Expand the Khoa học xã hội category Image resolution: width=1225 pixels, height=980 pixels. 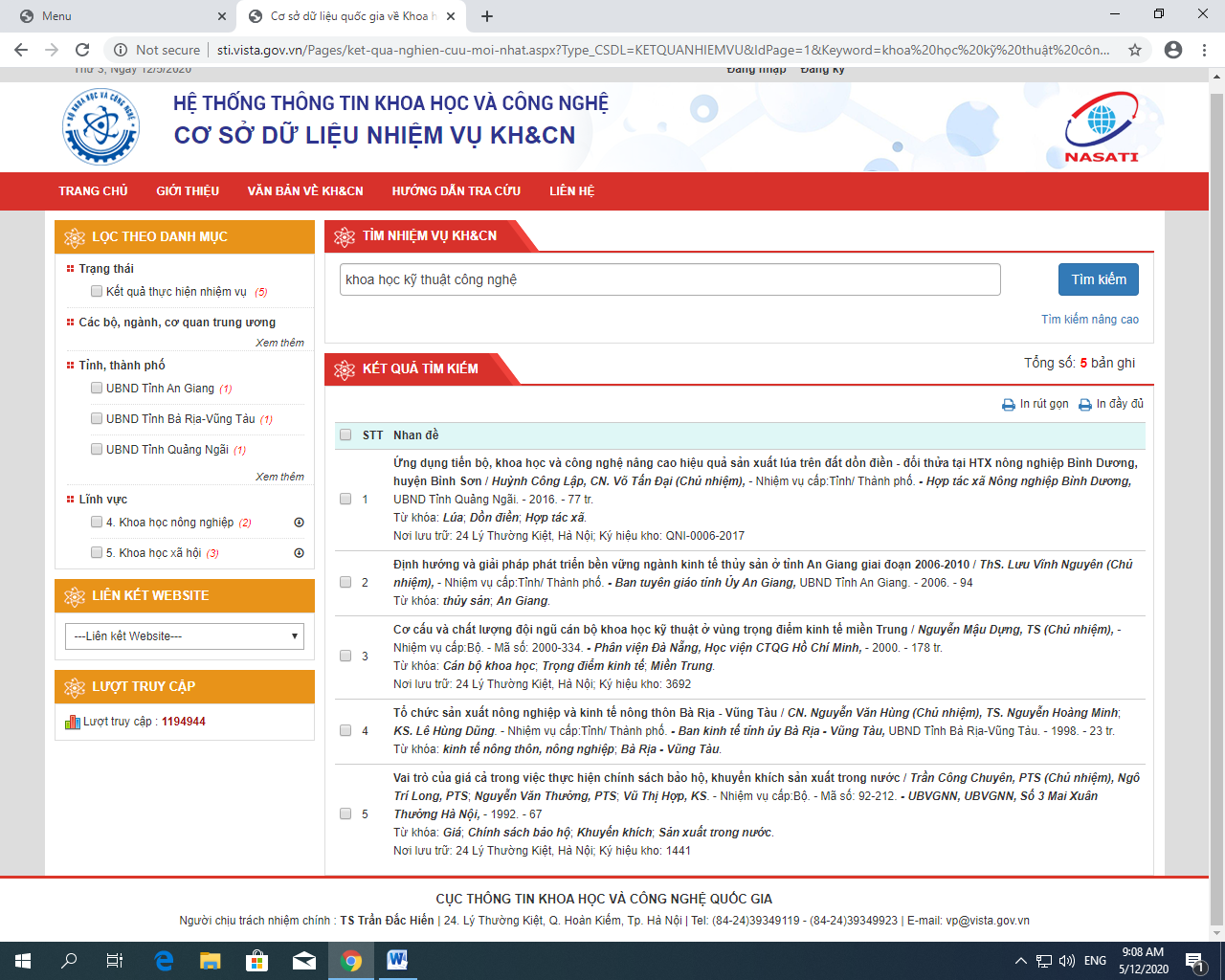click(299, 553)
